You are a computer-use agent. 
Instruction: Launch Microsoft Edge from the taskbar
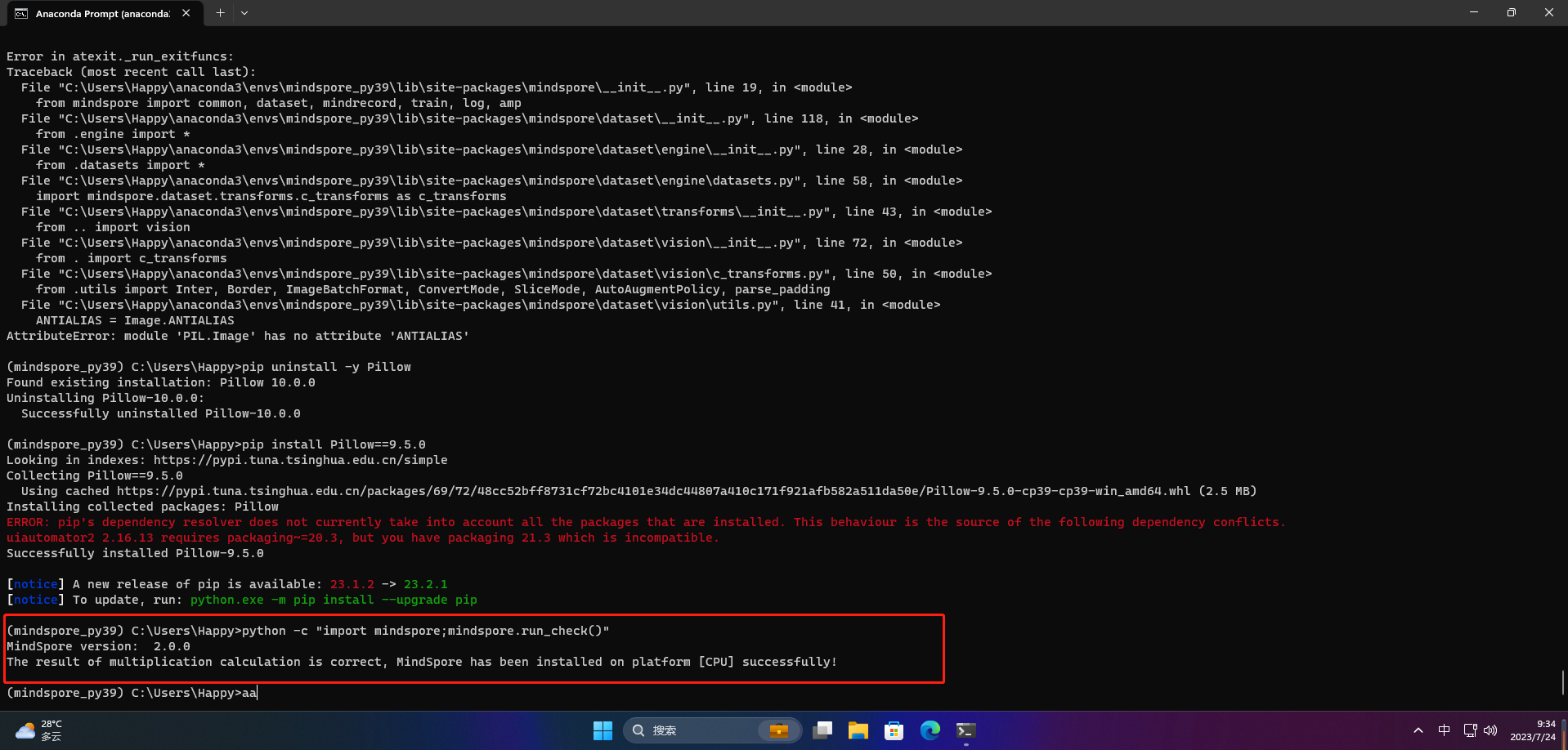930,730
